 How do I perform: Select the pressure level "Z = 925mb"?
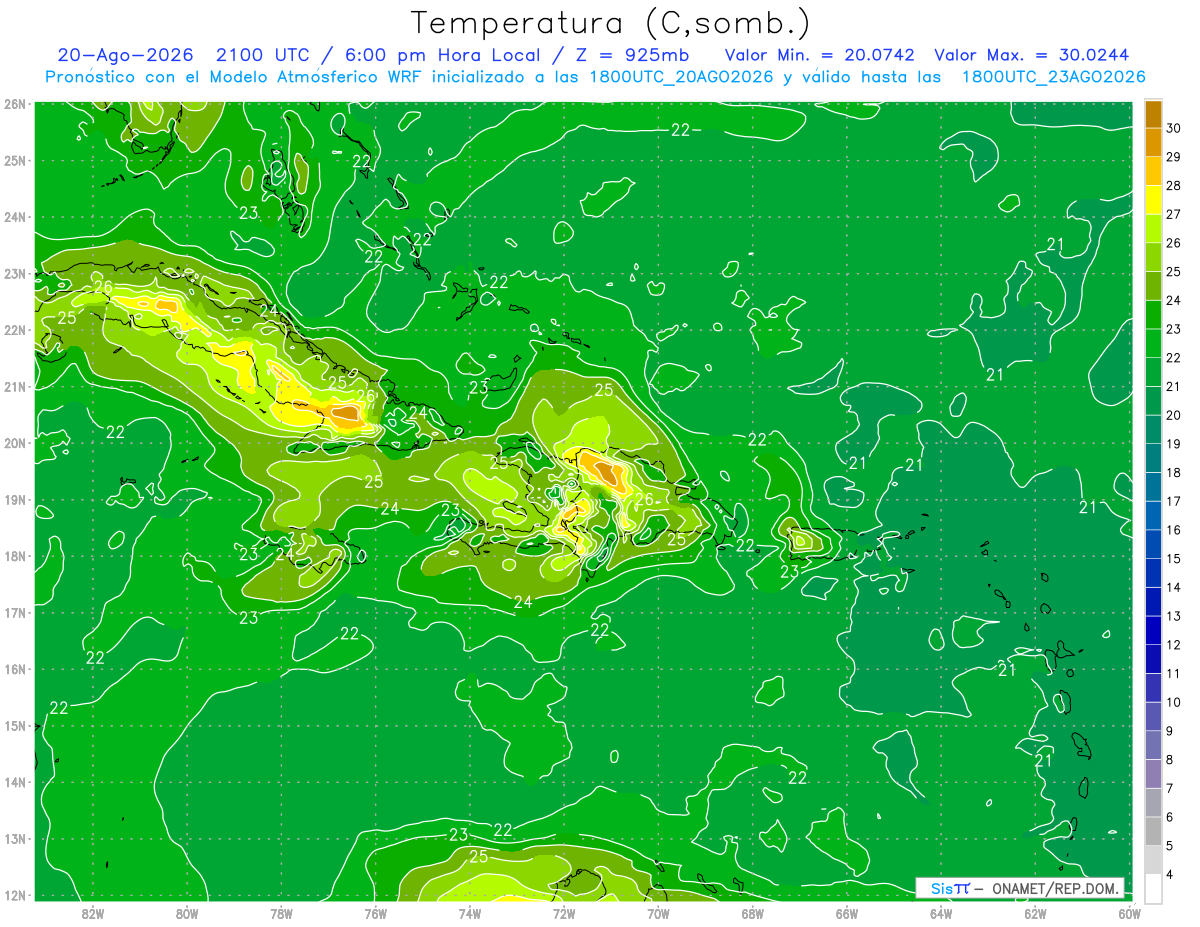[x=632, y=55]
